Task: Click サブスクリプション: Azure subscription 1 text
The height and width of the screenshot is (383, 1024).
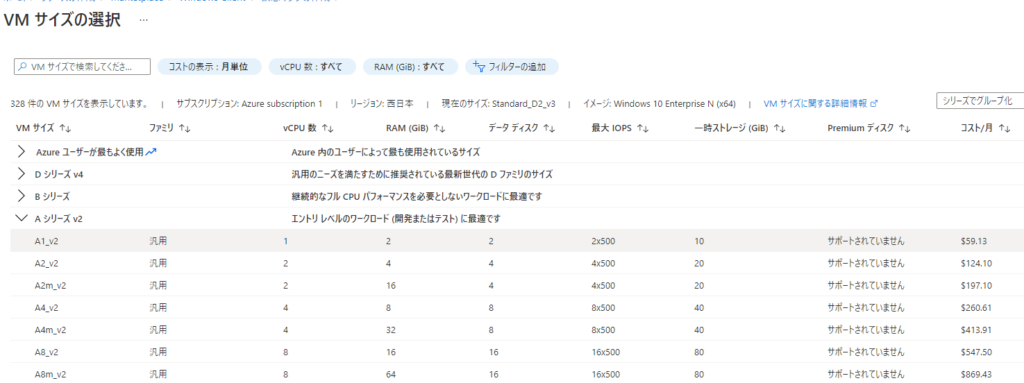Action: point(248,103)
